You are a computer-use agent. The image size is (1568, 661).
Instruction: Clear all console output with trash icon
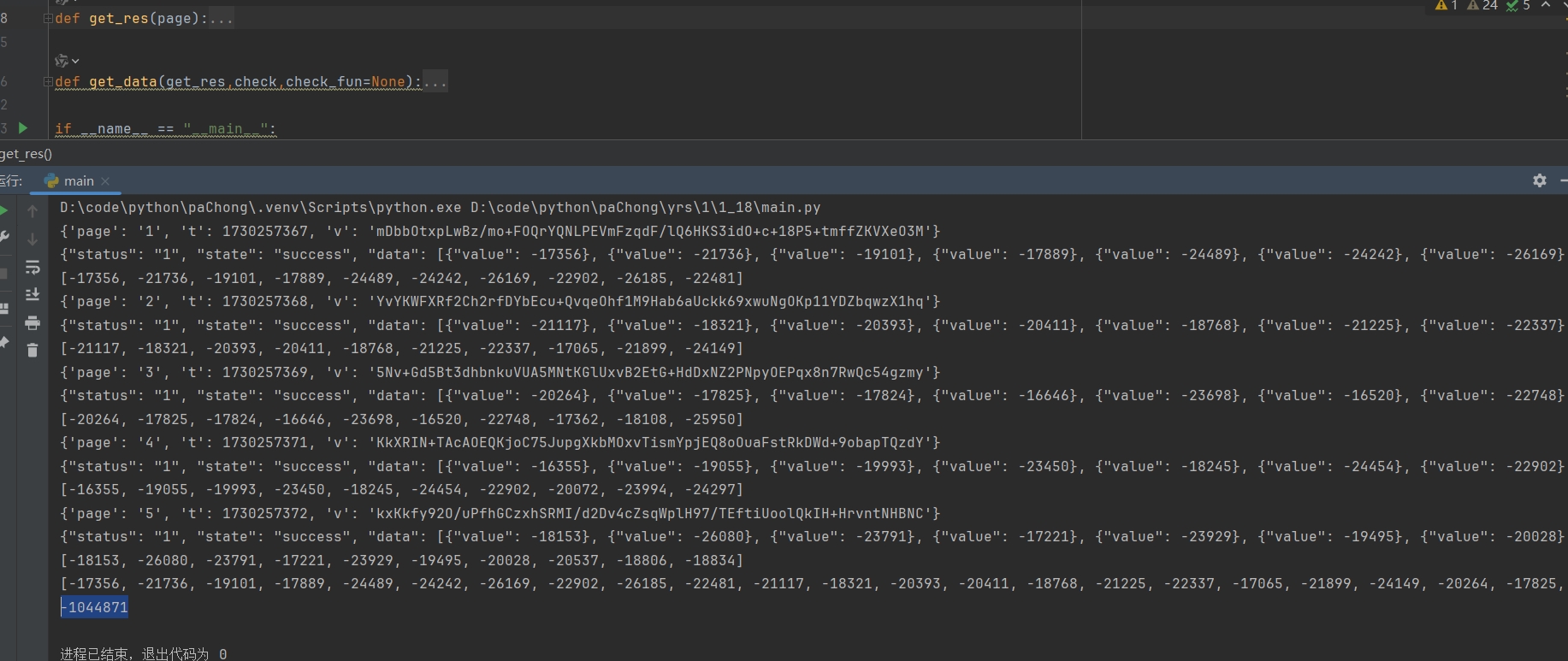(x=33, y=351)
